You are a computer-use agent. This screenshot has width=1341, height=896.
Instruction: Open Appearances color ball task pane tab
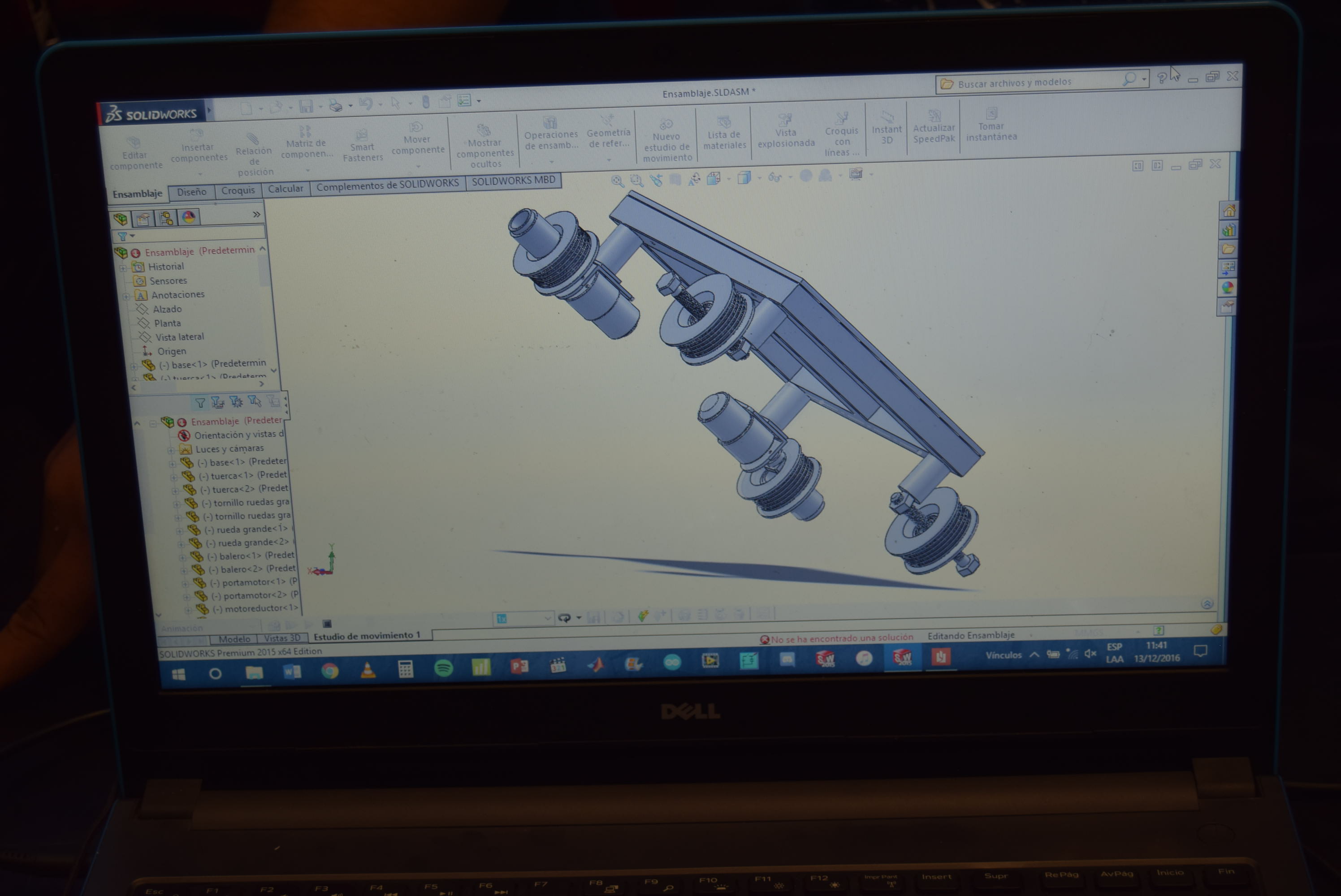click(x=1227, y=288)
